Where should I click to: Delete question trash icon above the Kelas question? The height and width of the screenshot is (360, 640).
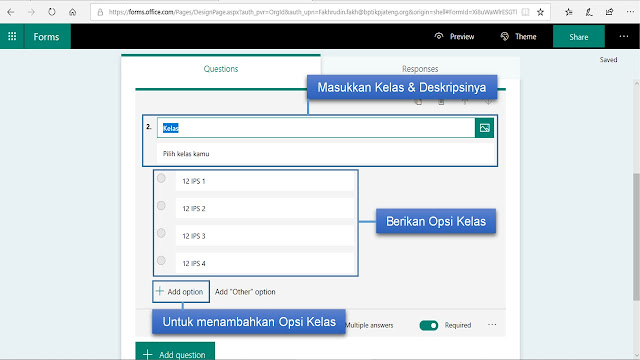coord(441,102)
